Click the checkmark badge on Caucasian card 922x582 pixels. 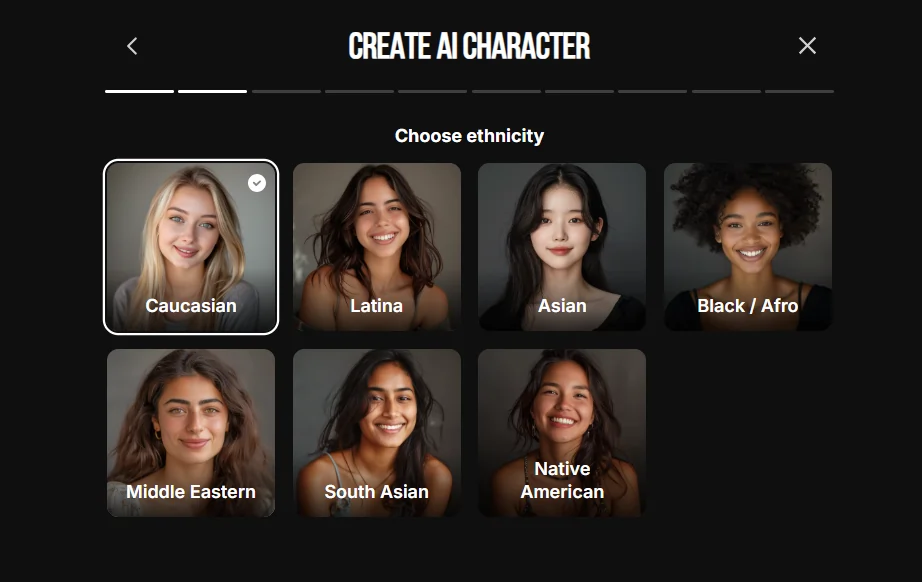pyautogui.click(x=256, y=183)
